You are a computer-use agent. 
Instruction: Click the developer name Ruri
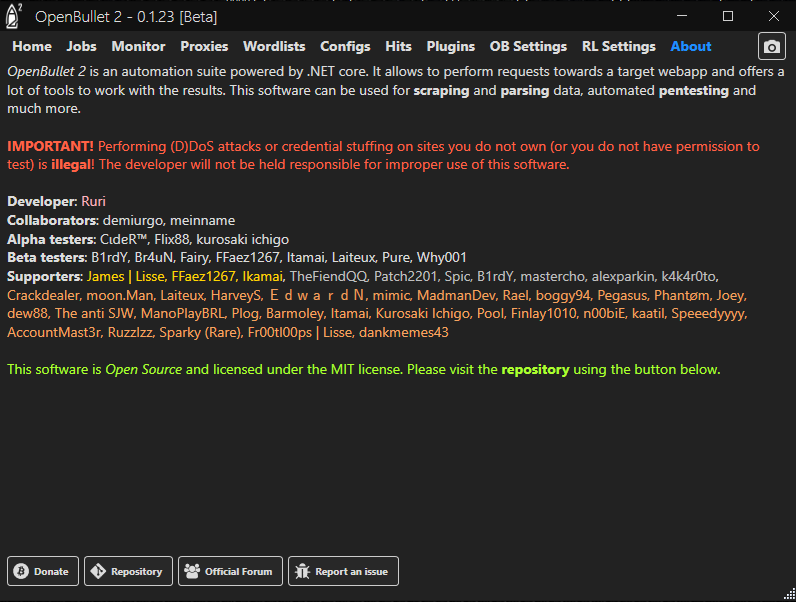pos(93,202)
